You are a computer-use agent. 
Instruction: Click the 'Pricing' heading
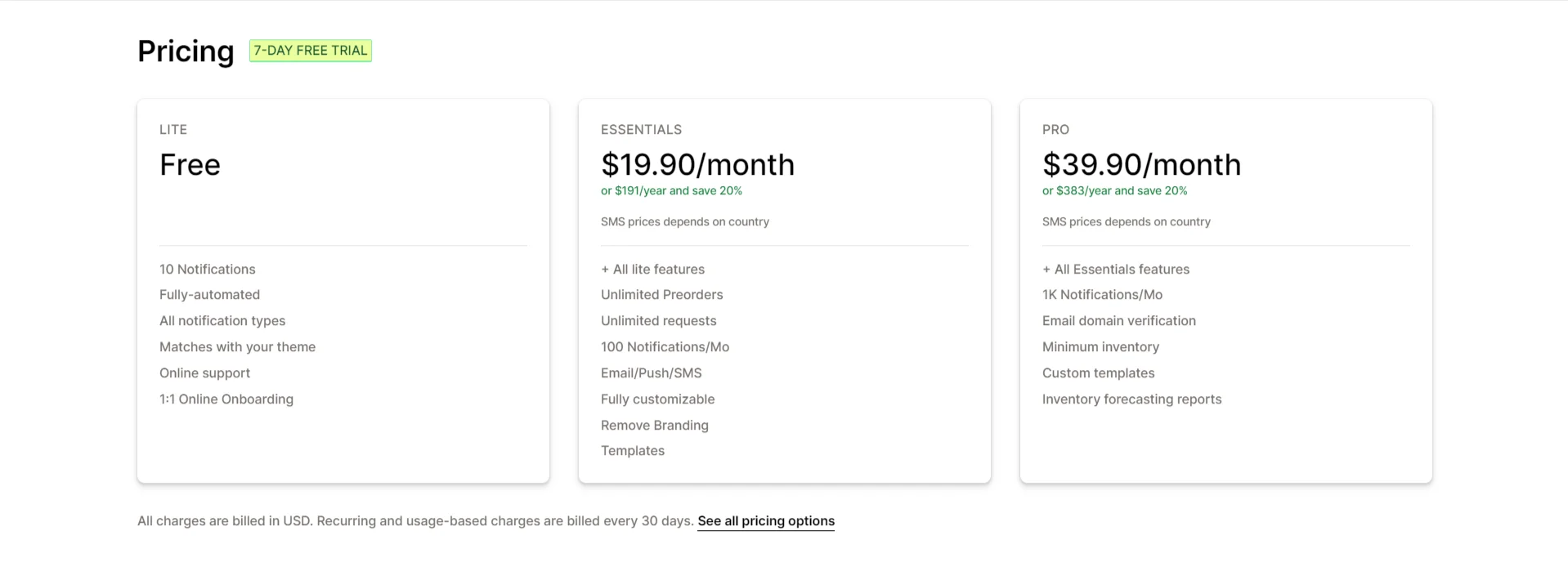[x=186, y=51]
